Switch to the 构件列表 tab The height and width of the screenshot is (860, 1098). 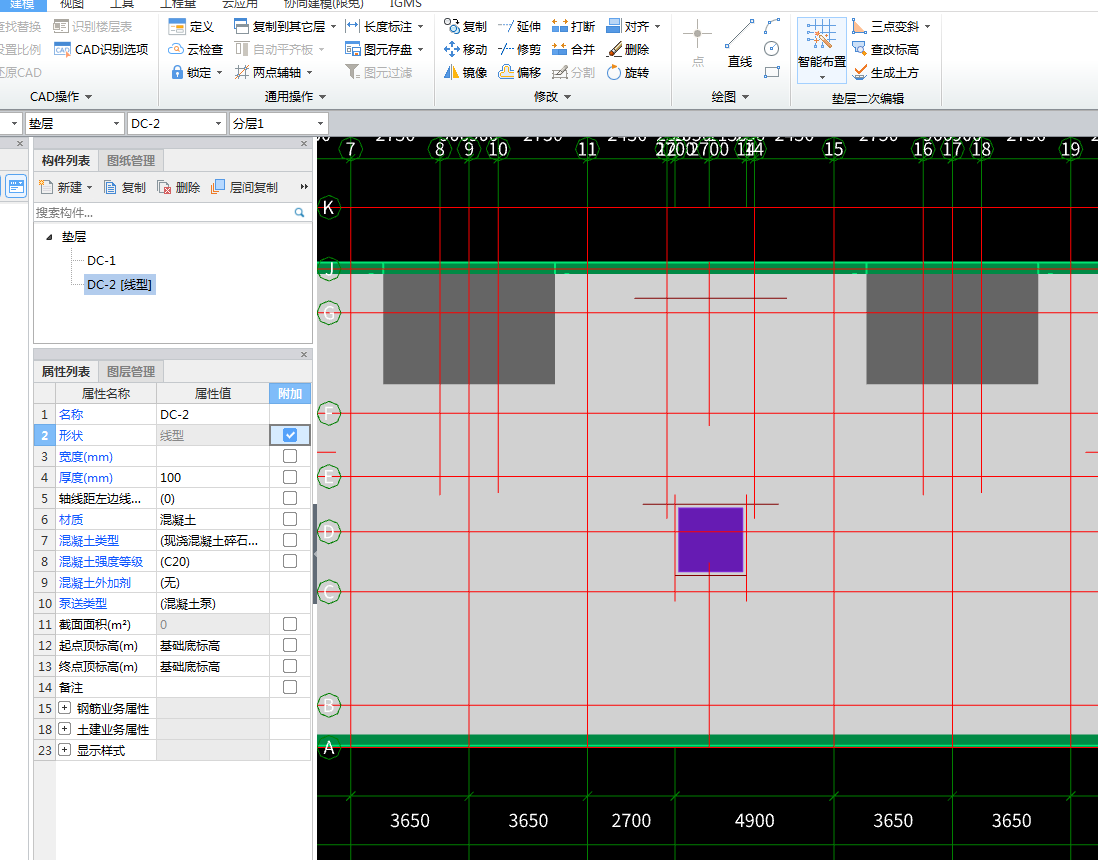point(66,160)
